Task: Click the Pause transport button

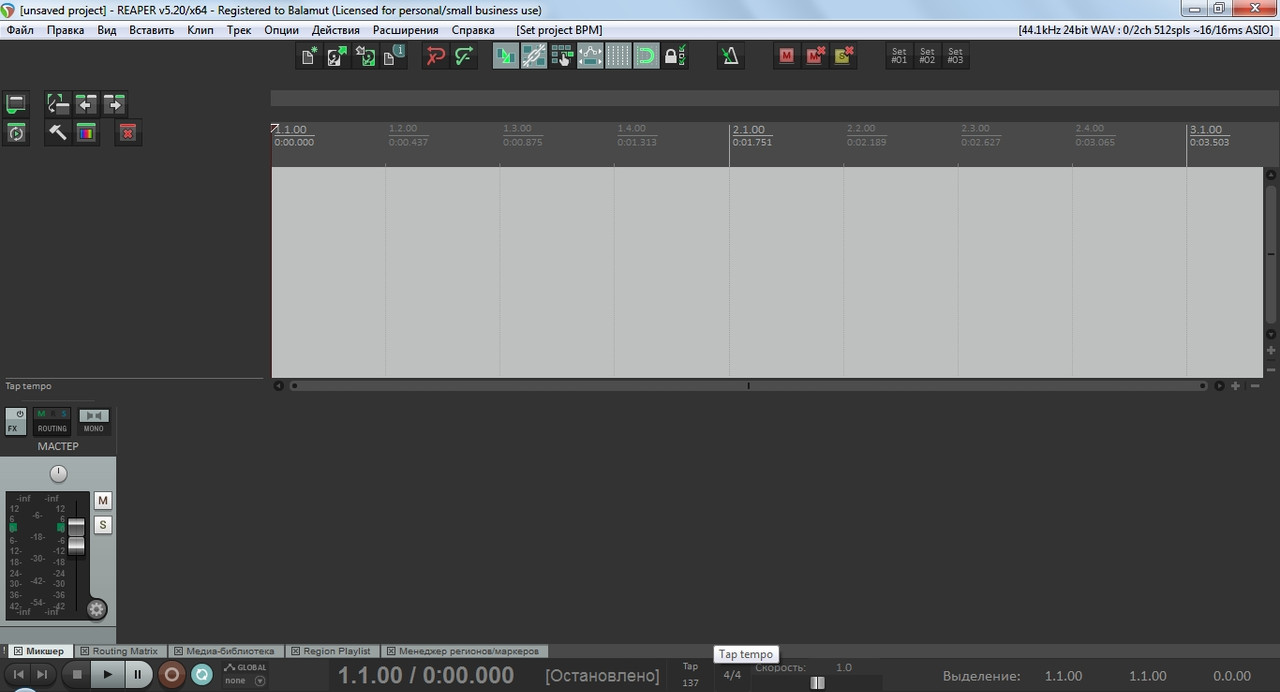Action: pos(138,675)
